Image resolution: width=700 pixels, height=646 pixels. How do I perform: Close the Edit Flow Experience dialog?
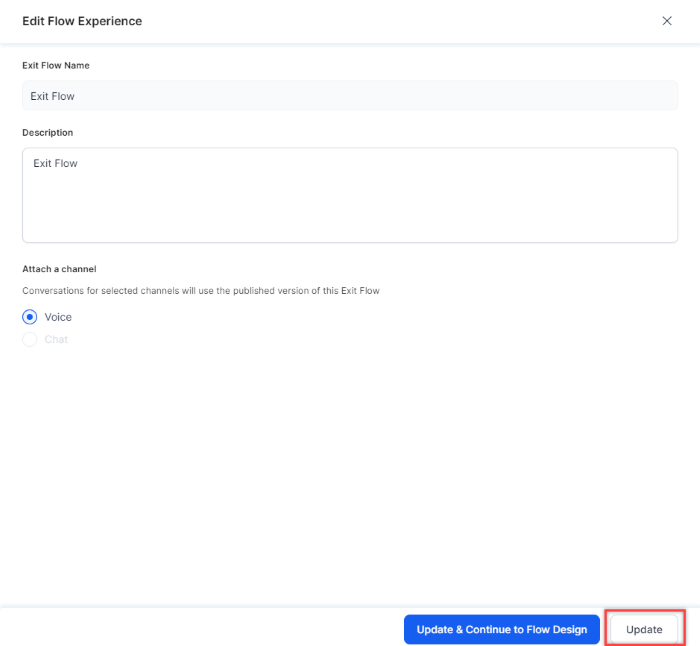point(667,21)
